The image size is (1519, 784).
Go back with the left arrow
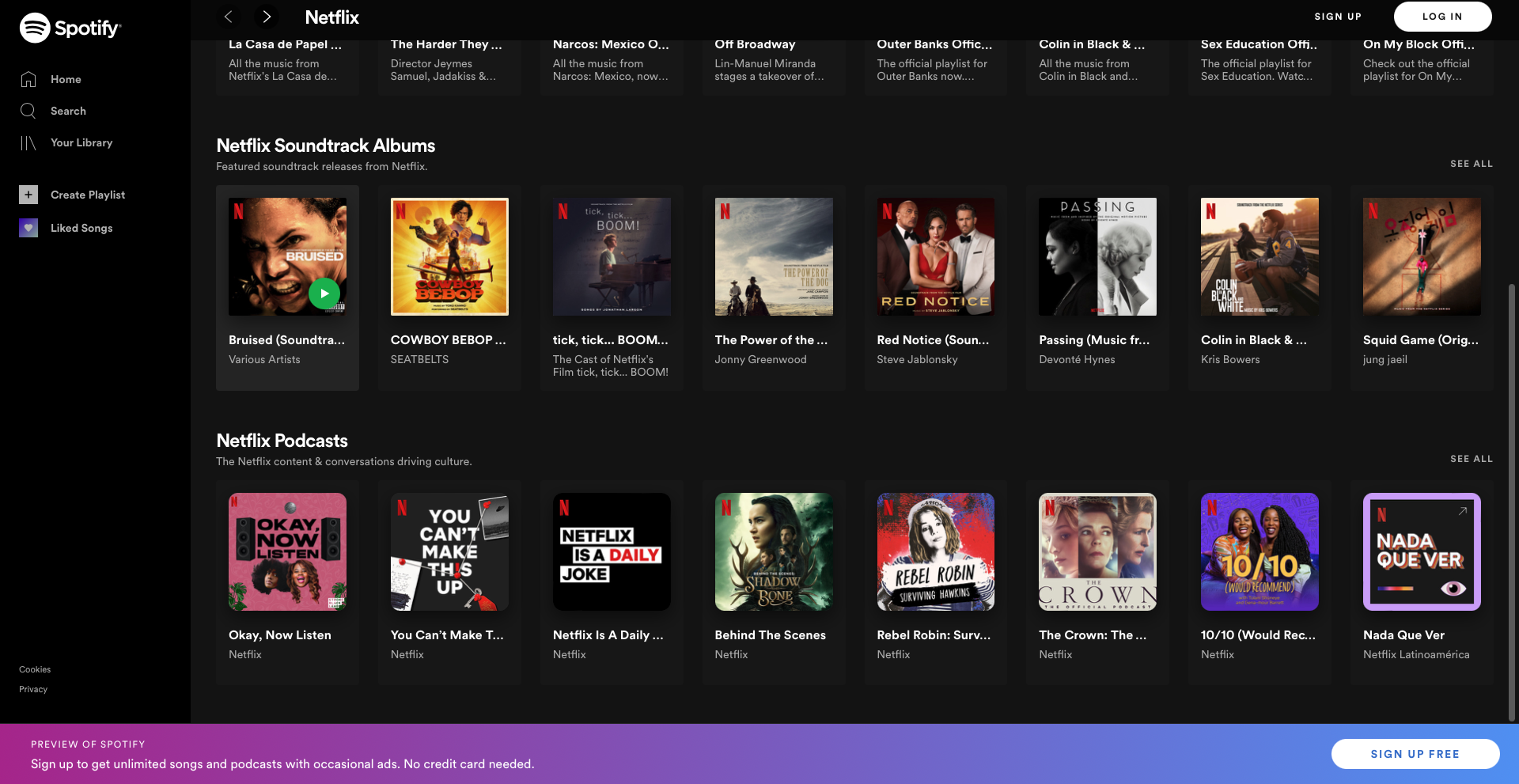[229, 17]
